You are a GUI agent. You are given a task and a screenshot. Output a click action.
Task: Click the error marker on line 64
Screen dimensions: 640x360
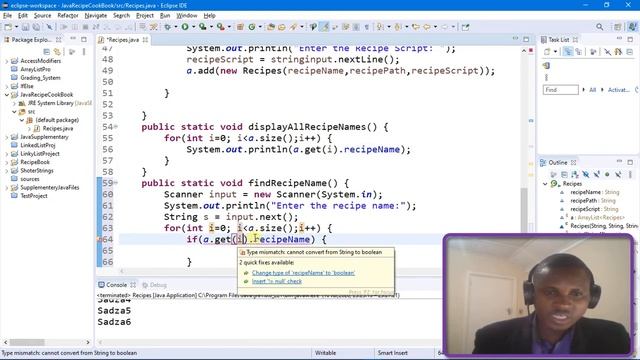[99, 239]
